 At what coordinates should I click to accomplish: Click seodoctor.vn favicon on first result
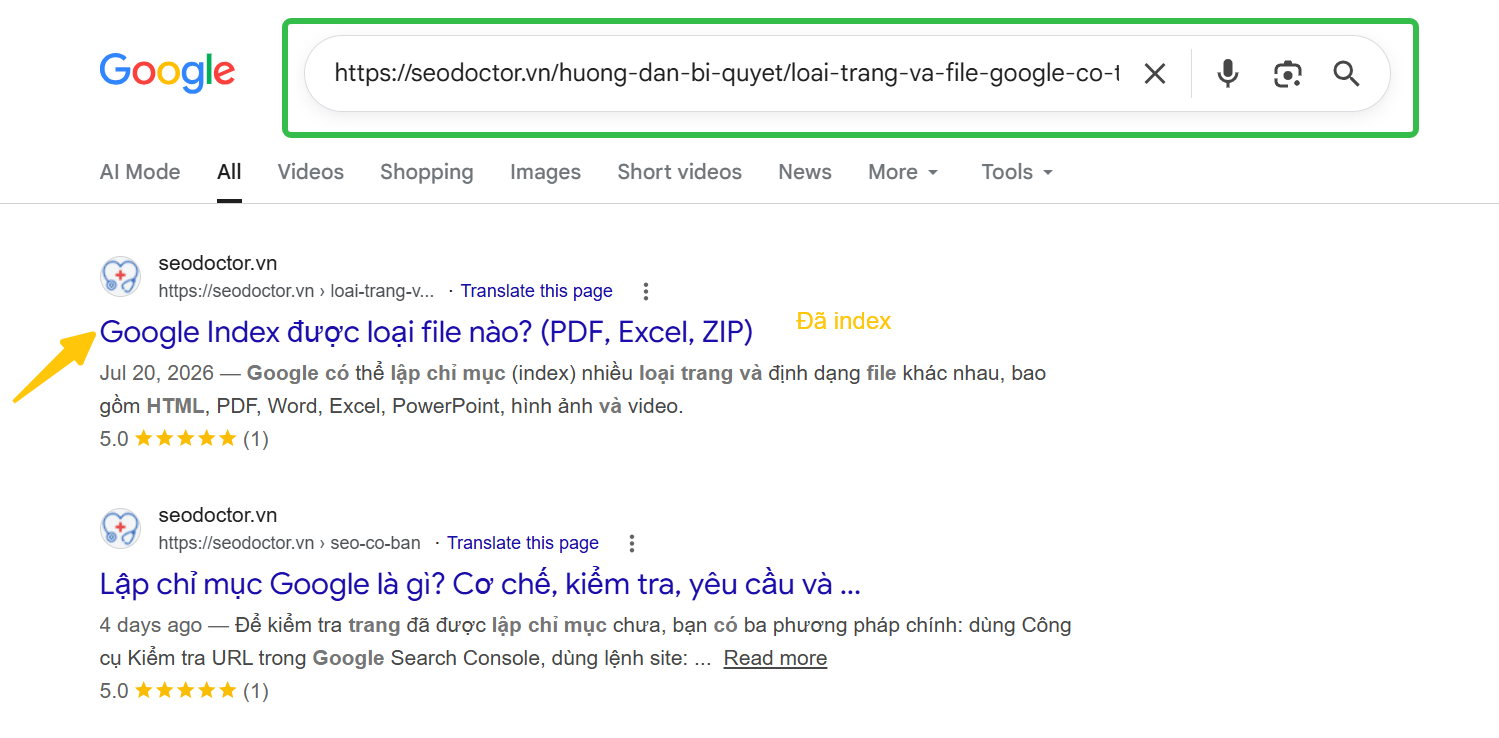coord(120,276)
